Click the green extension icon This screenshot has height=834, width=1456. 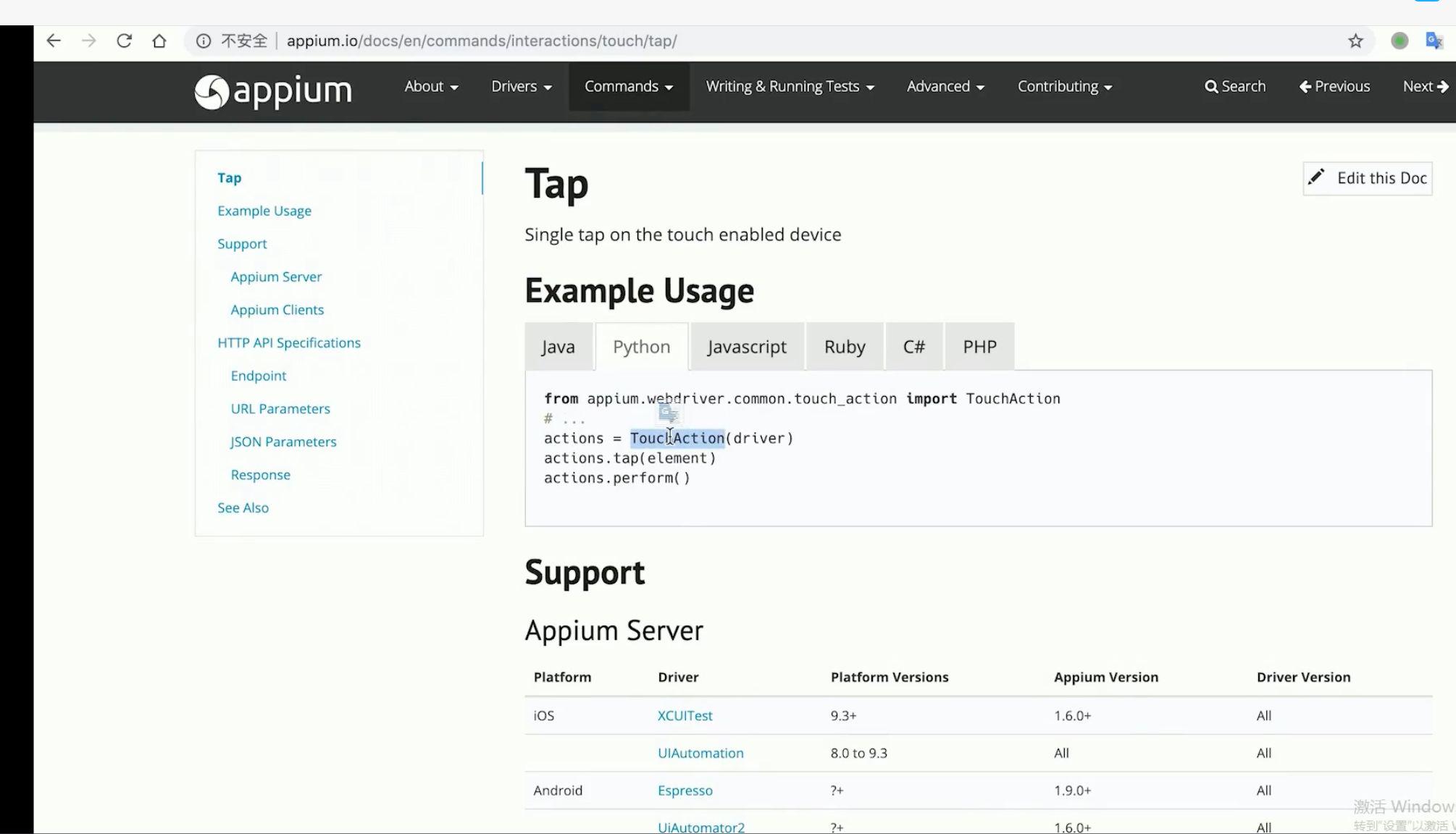pyautogui.click(x=1399, y=41)
